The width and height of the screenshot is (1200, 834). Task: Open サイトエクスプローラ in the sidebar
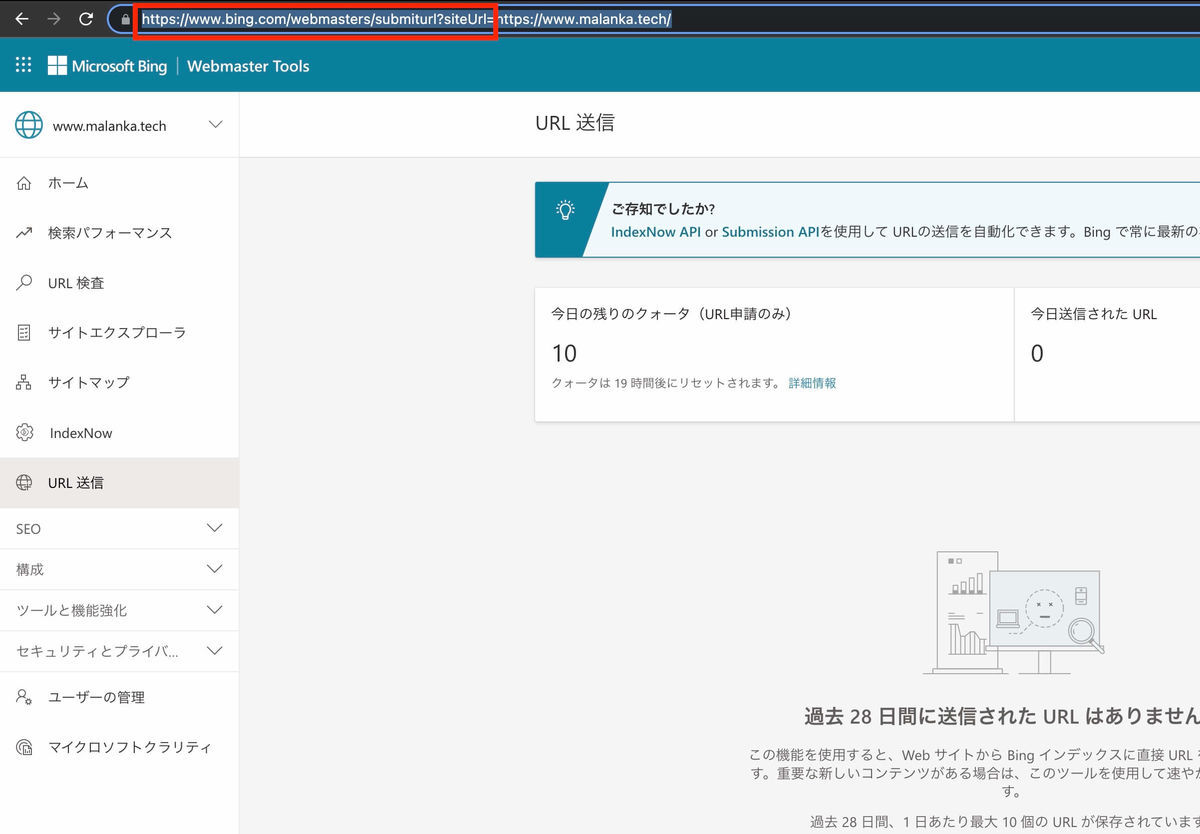click(119, 333)
